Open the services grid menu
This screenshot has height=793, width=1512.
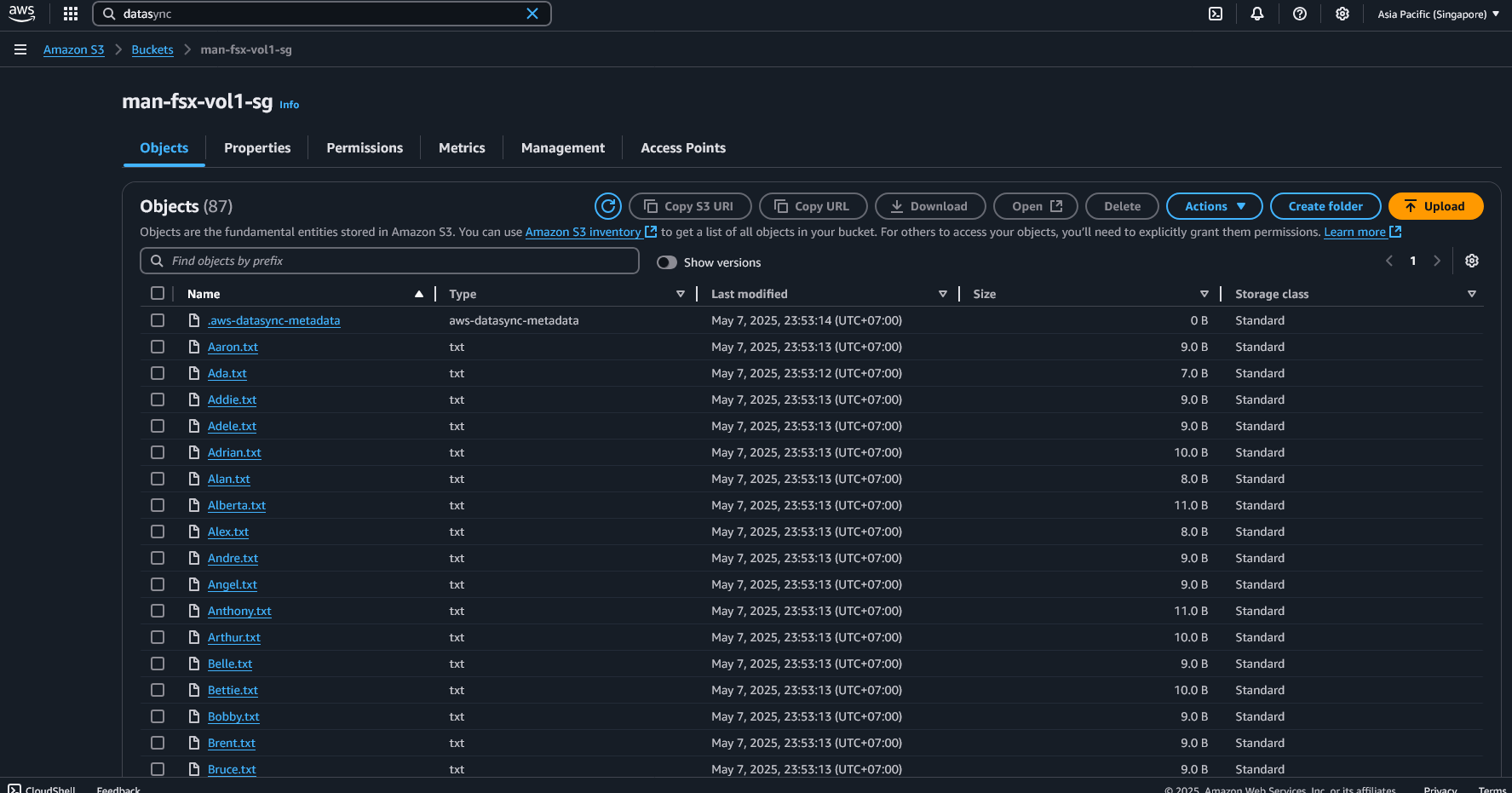pyautogui.click(x=71, y=14)
